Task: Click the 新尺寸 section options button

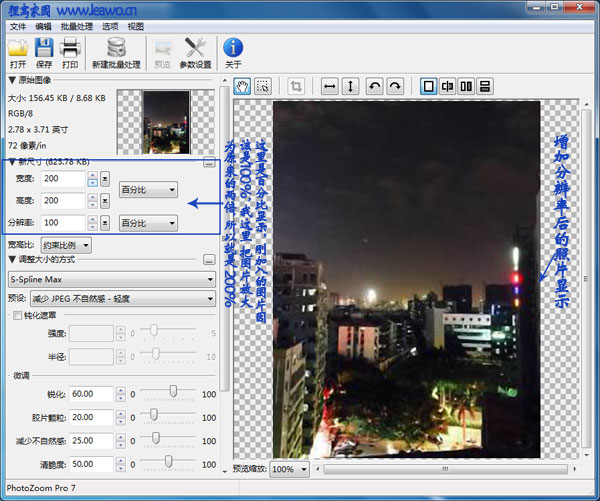Action: [209, 162]
